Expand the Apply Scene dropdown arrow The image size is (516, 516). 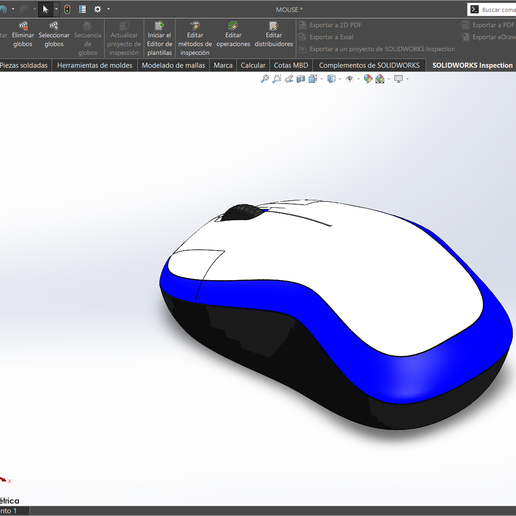tap(389, 79)
